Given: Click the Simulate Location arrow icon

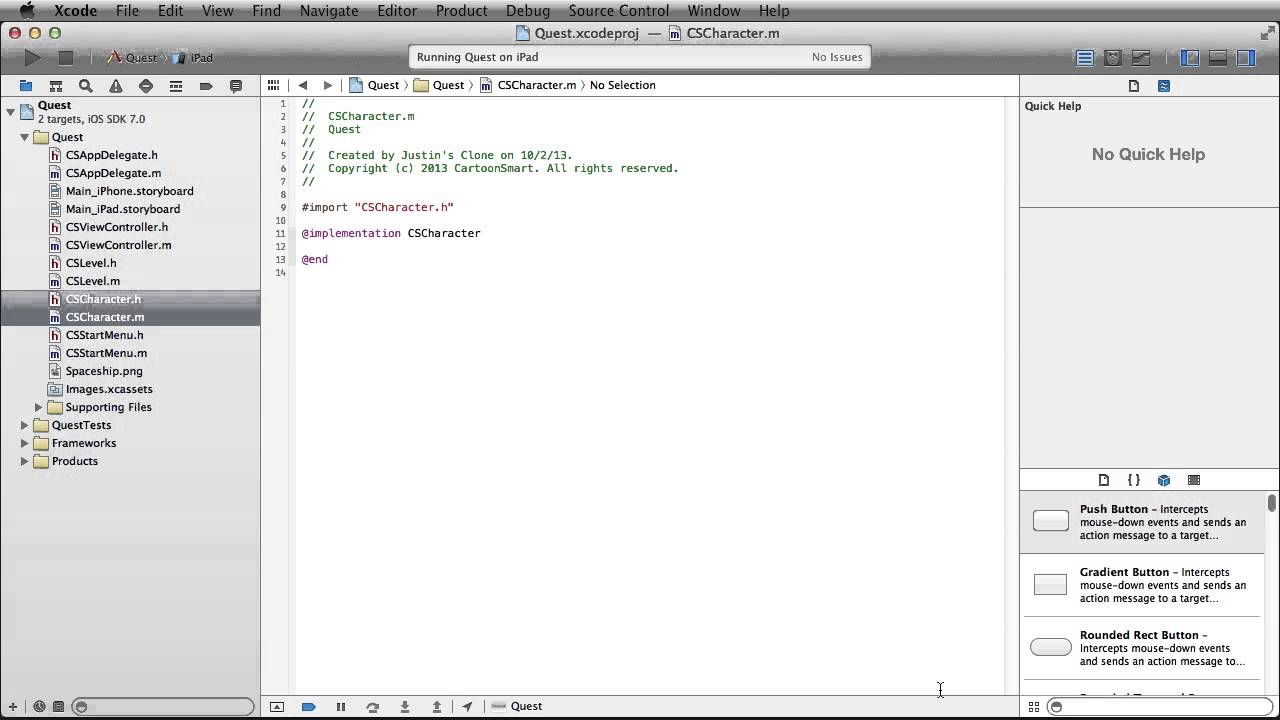Looking at the screenshot, I should 467,707.
